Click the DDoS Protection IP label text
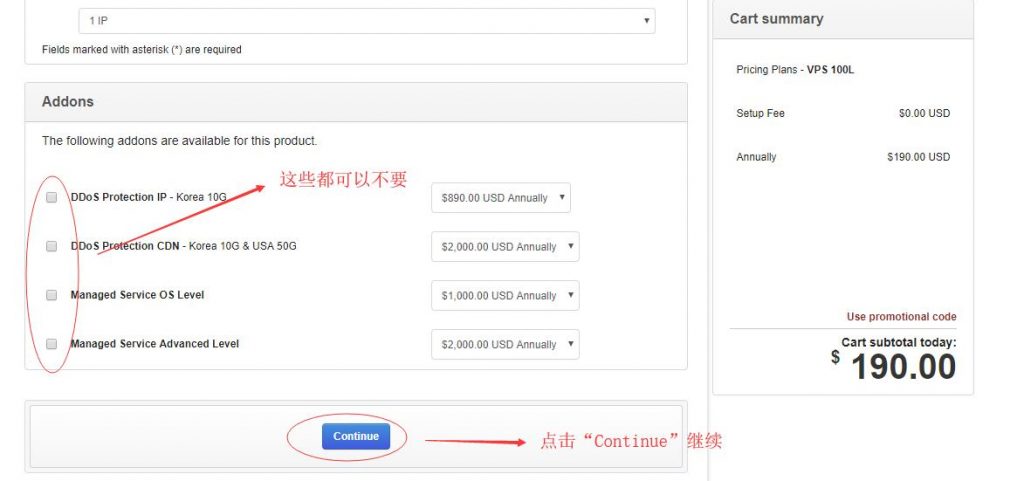The image size is (1024, 481). 149,197
